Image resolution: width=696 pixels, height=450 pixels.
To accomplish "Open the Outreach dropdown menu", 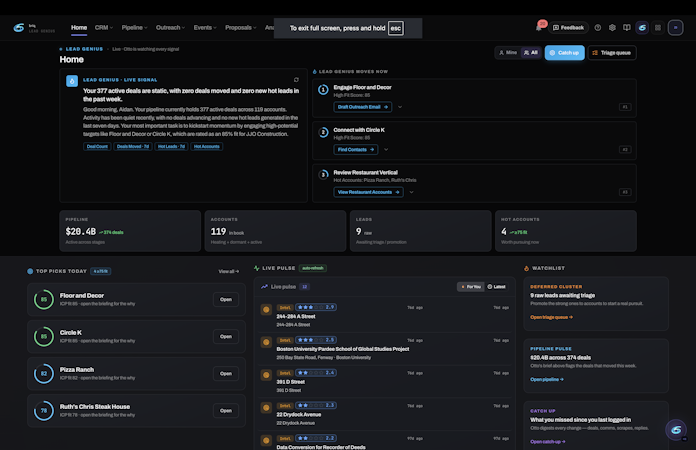I will [x=170, y=28].
